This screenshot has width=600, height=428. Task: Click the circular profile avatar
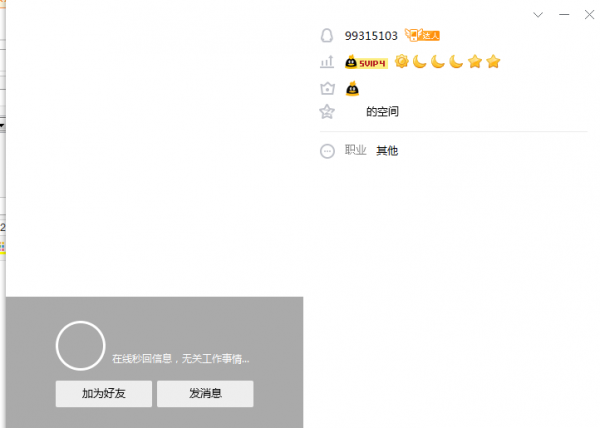pos(80,346)
